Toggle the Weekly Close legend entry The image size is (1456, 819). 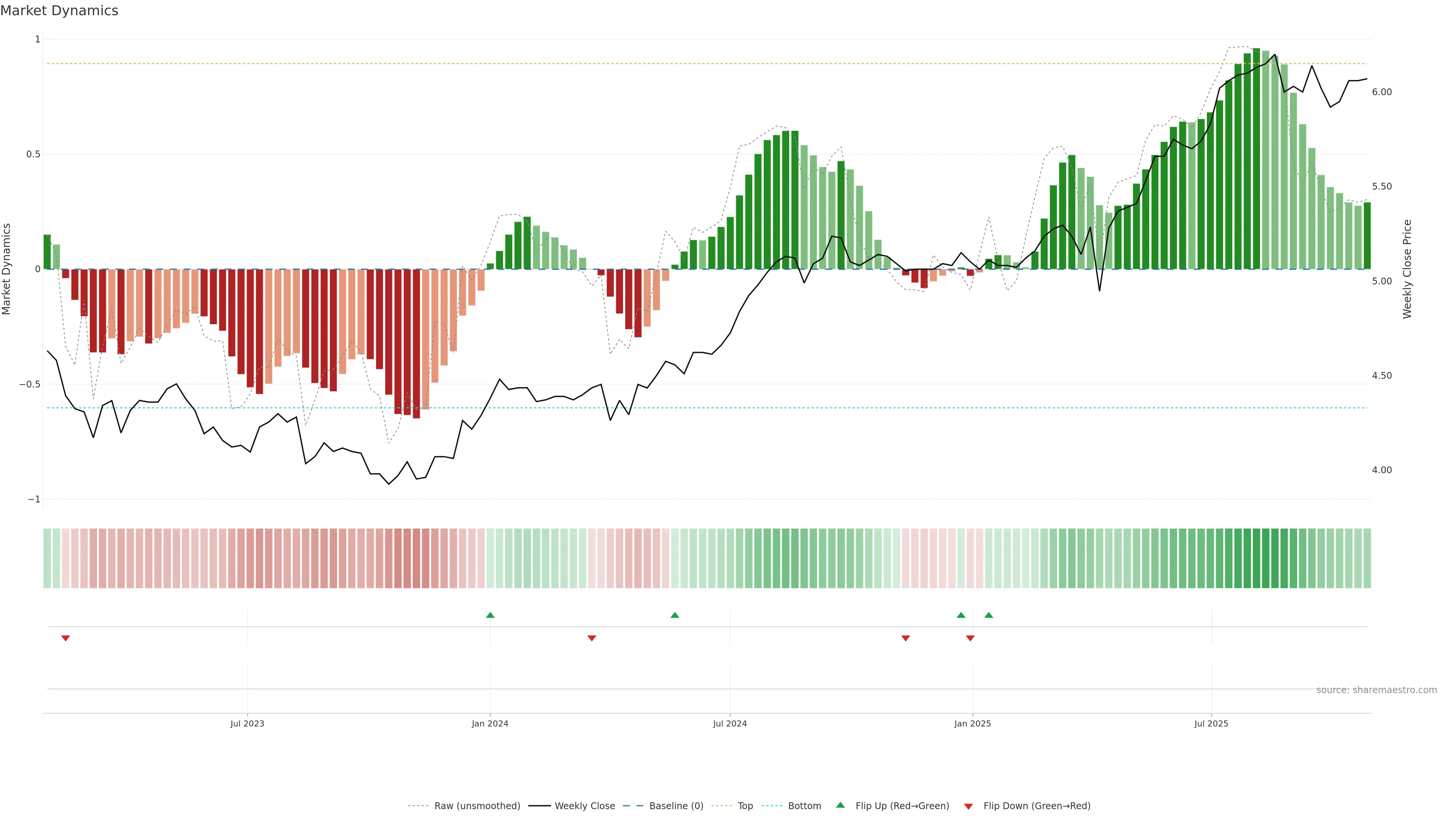[x=584, y=806]
